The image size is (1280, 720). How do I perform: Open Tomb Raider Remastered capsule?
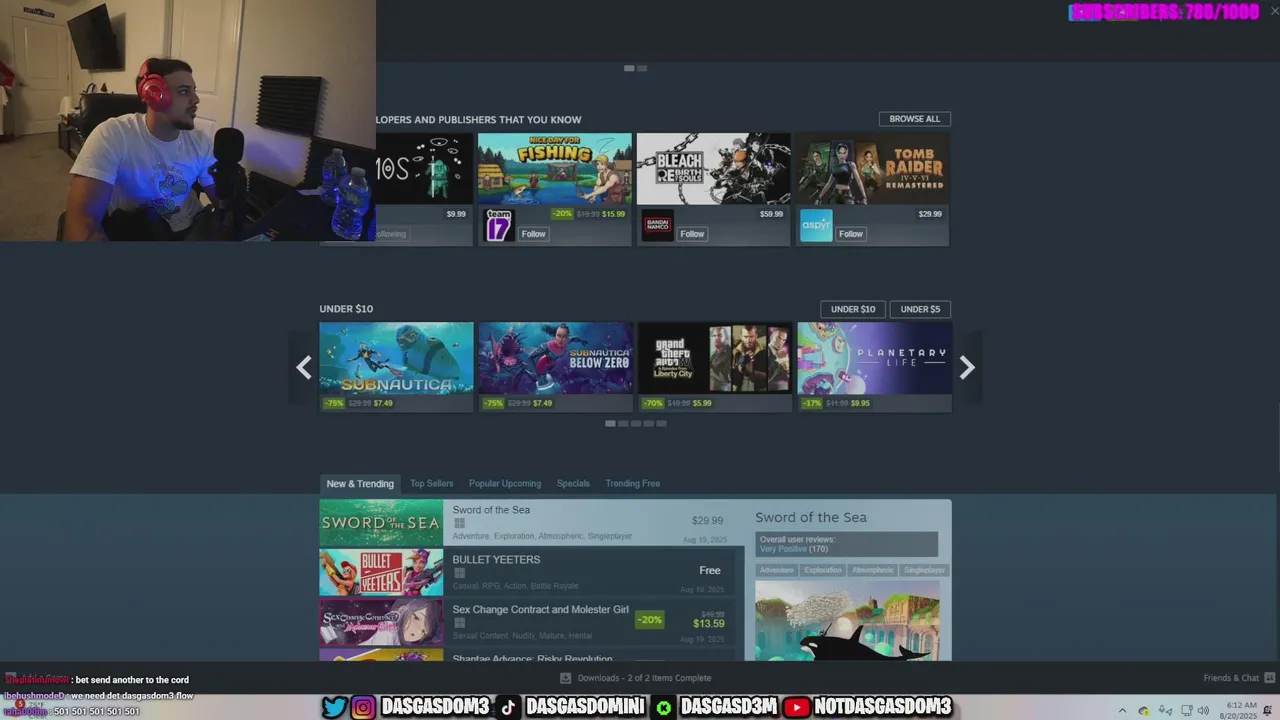[873, 169]
